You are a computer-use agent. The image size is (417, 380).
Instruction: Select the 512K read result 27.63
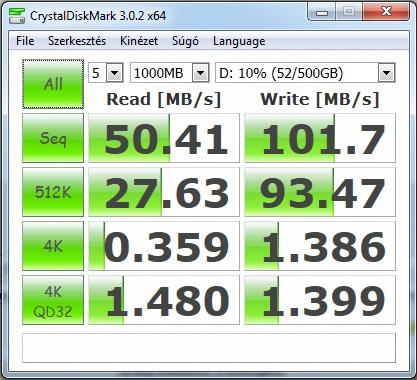(164, 192)
